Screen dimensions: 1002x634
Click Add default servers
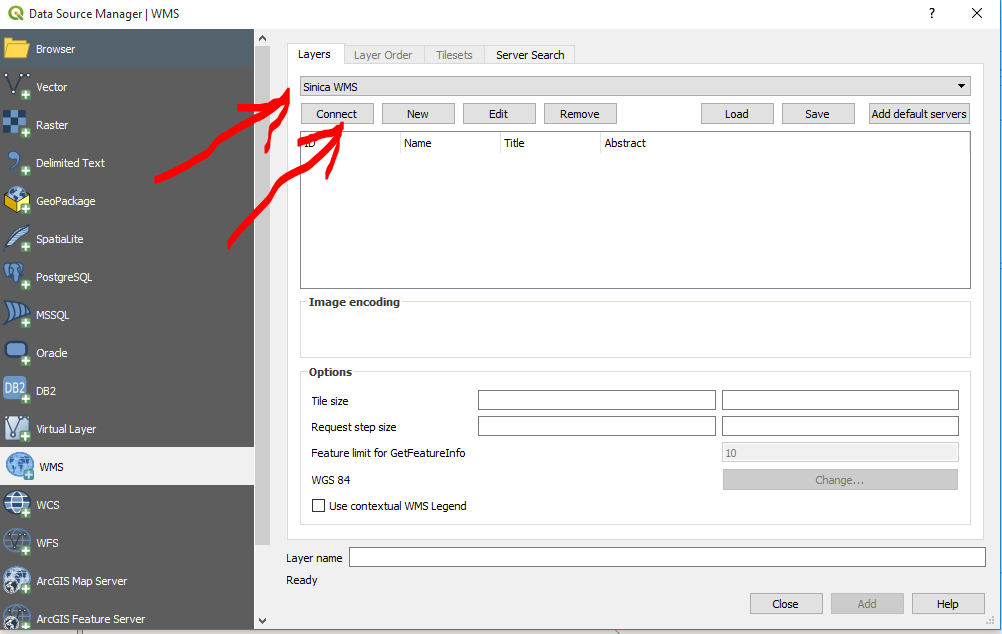[x=918, y=113]
